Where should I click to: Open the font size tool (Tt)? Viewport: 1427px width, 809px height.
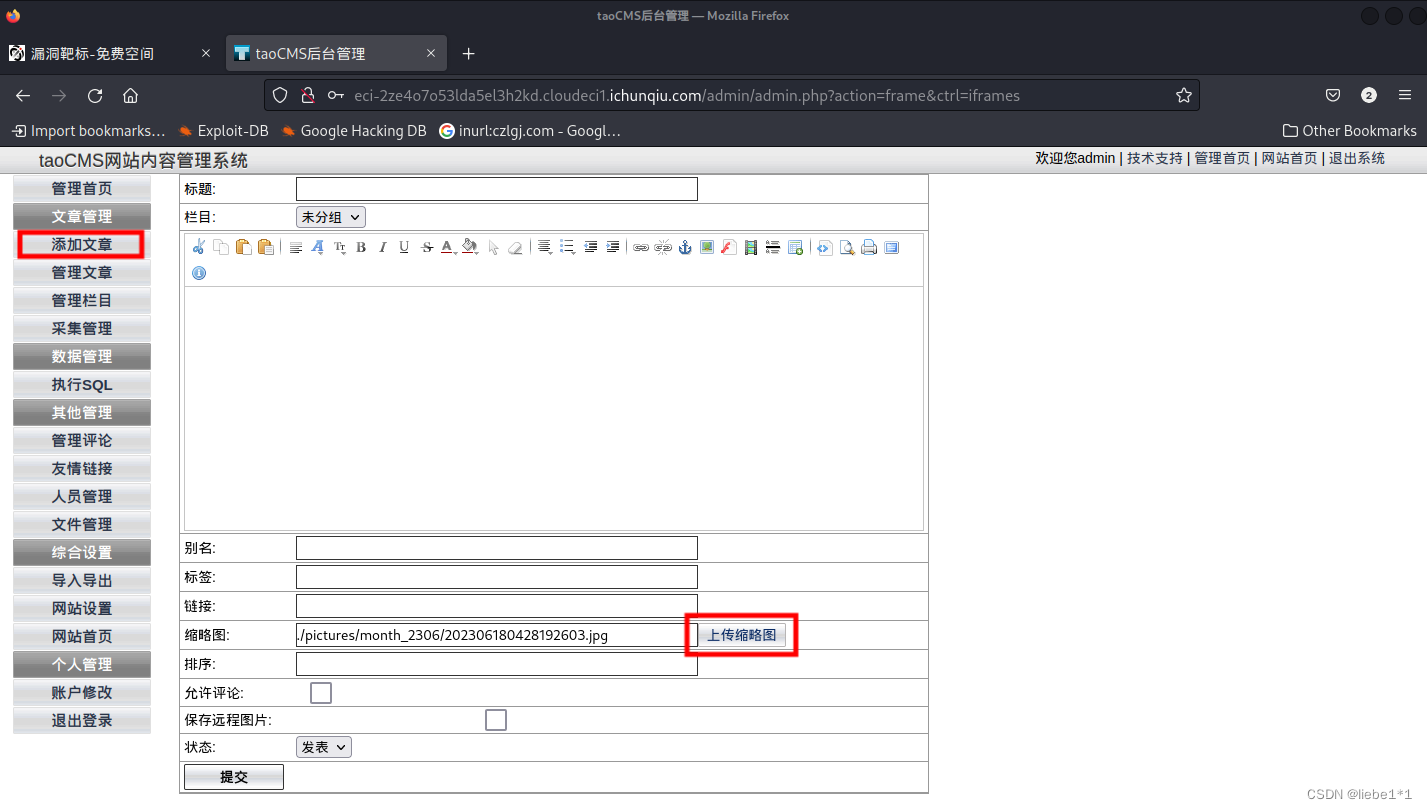click(x=340, y=247)
